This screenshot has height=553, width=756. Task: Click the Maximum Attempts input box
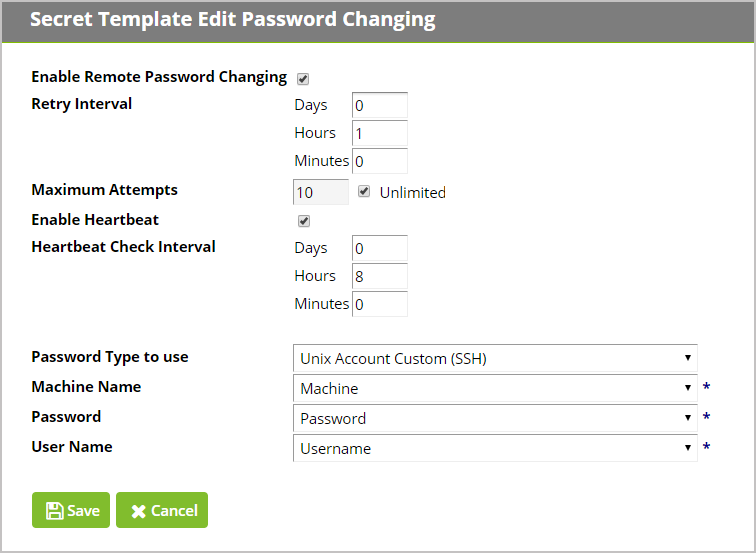click(x=321, y=192)
